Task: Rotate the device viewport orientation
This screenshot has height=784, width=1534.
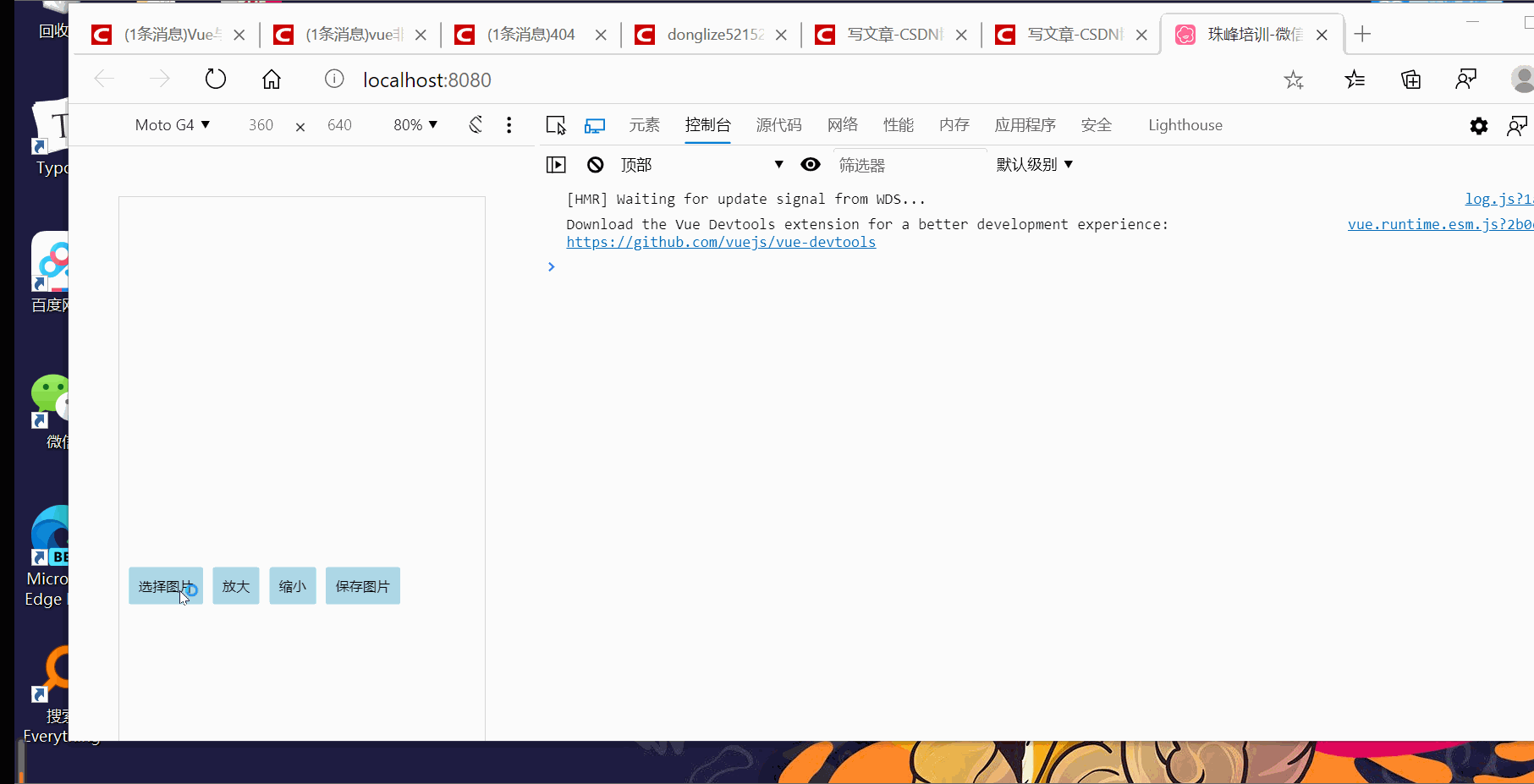Action: (475, 124)
